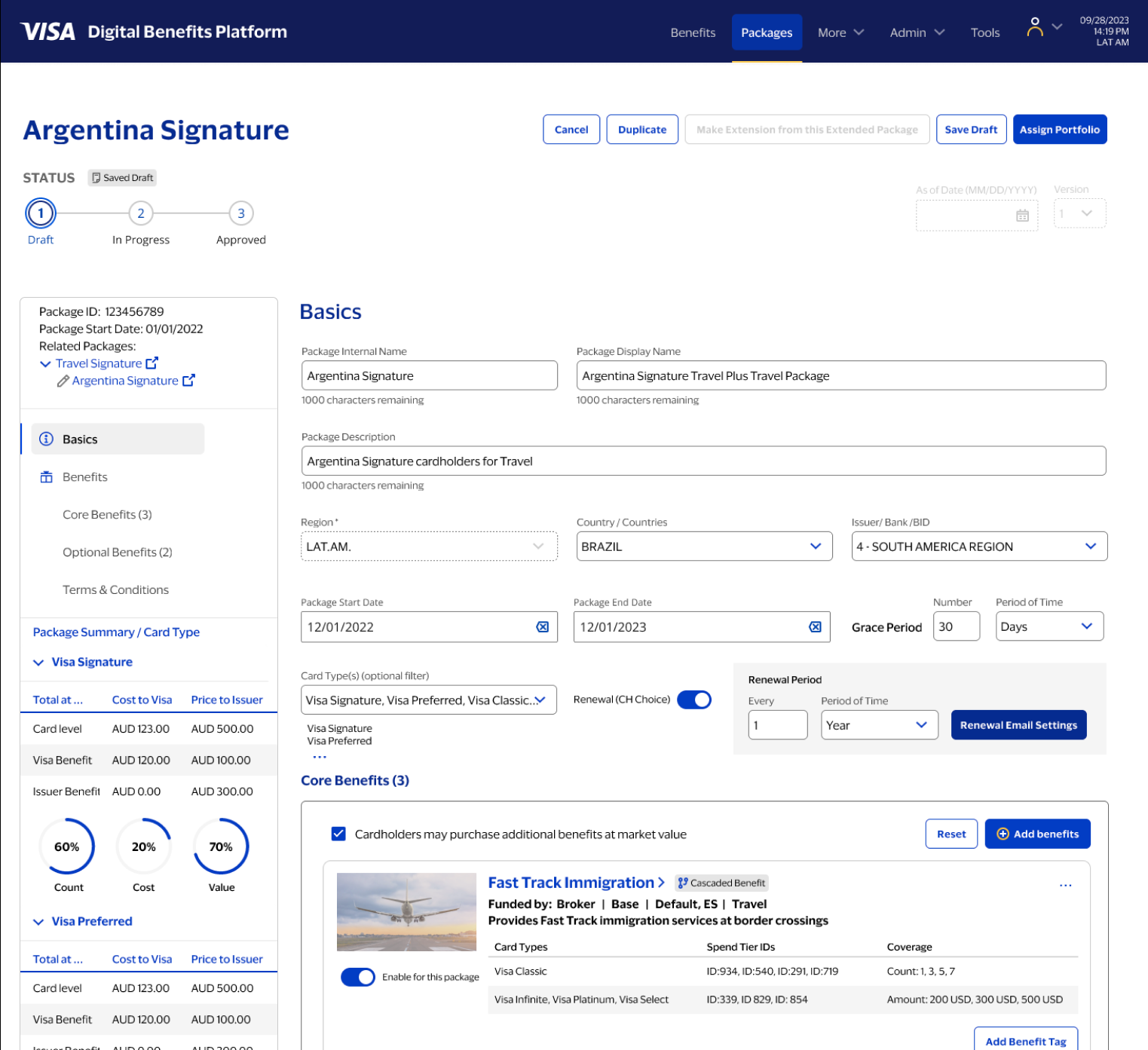Clear the Package End Date field
Viewport: 1148px width, 1050px height.
[815, 627]
